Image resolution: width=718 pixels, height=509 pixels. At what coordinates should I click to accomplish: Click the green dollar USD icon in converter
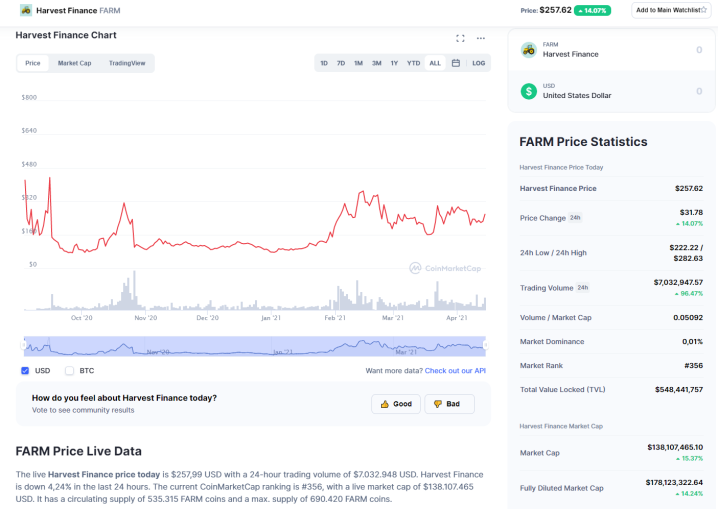(x=528, y=91)
